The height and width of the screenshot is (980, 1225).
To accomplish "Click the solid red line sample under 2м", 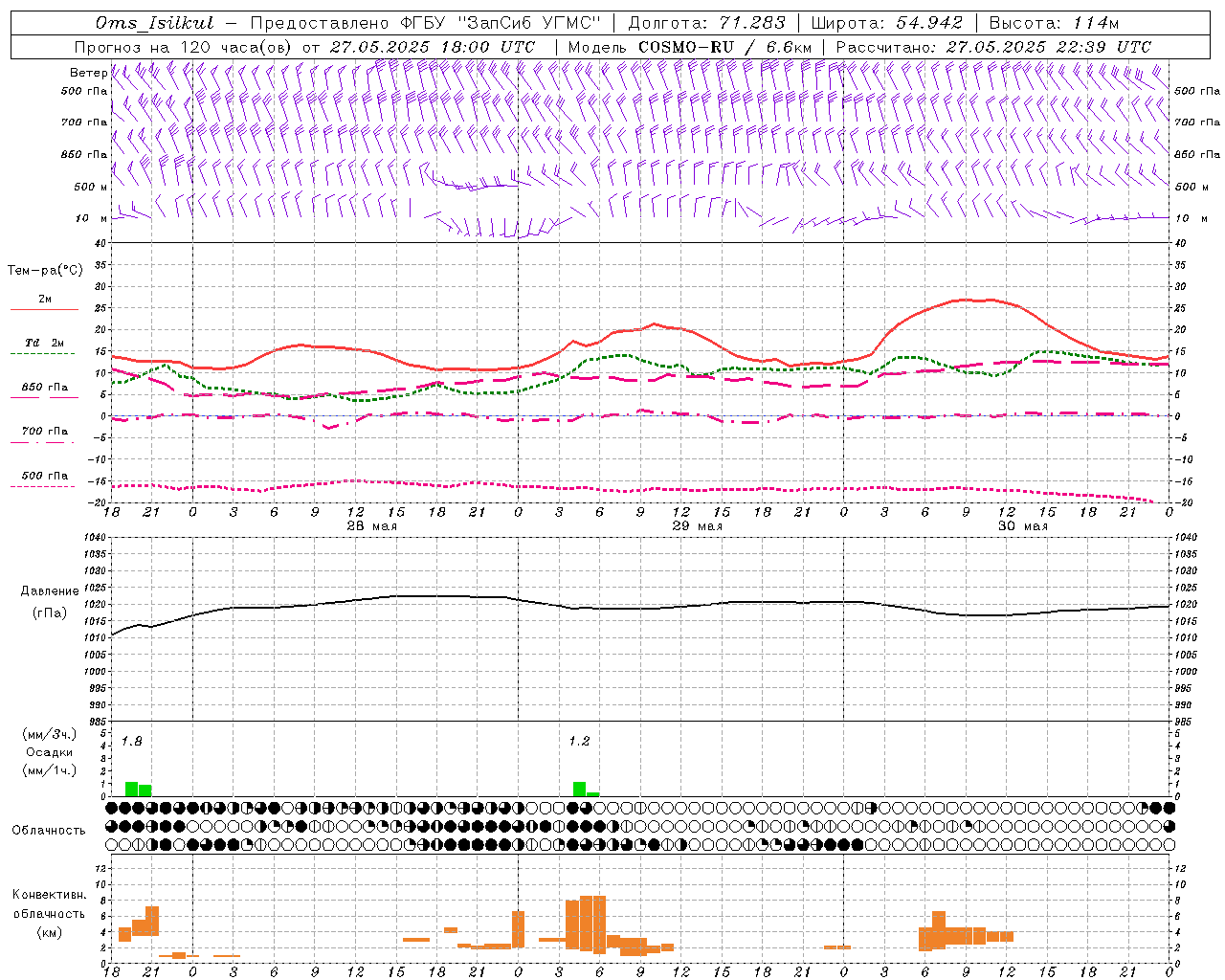I will (44, 310).
